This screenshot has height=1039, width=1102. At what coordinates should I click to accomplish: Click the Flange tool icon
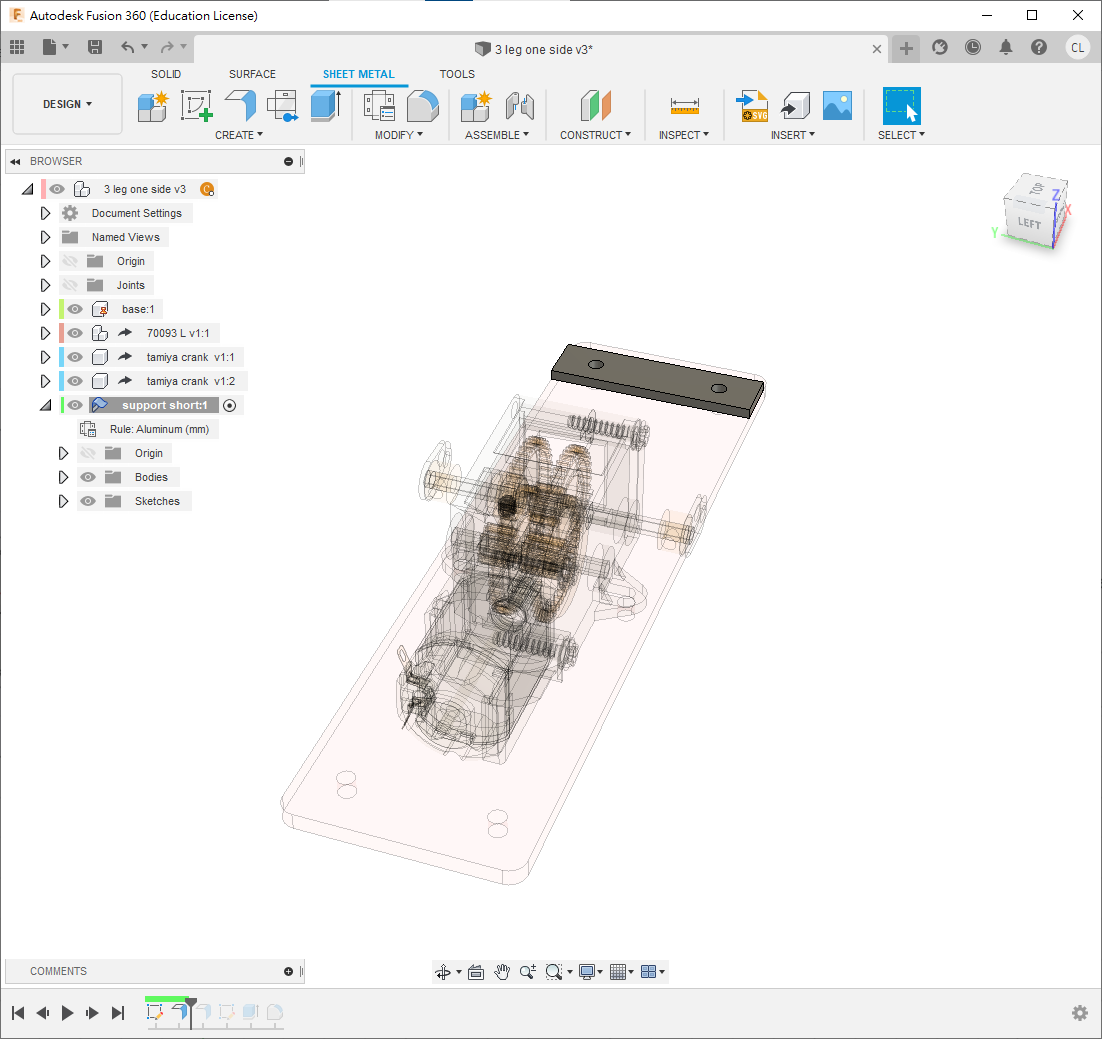[x=240, y=105]
